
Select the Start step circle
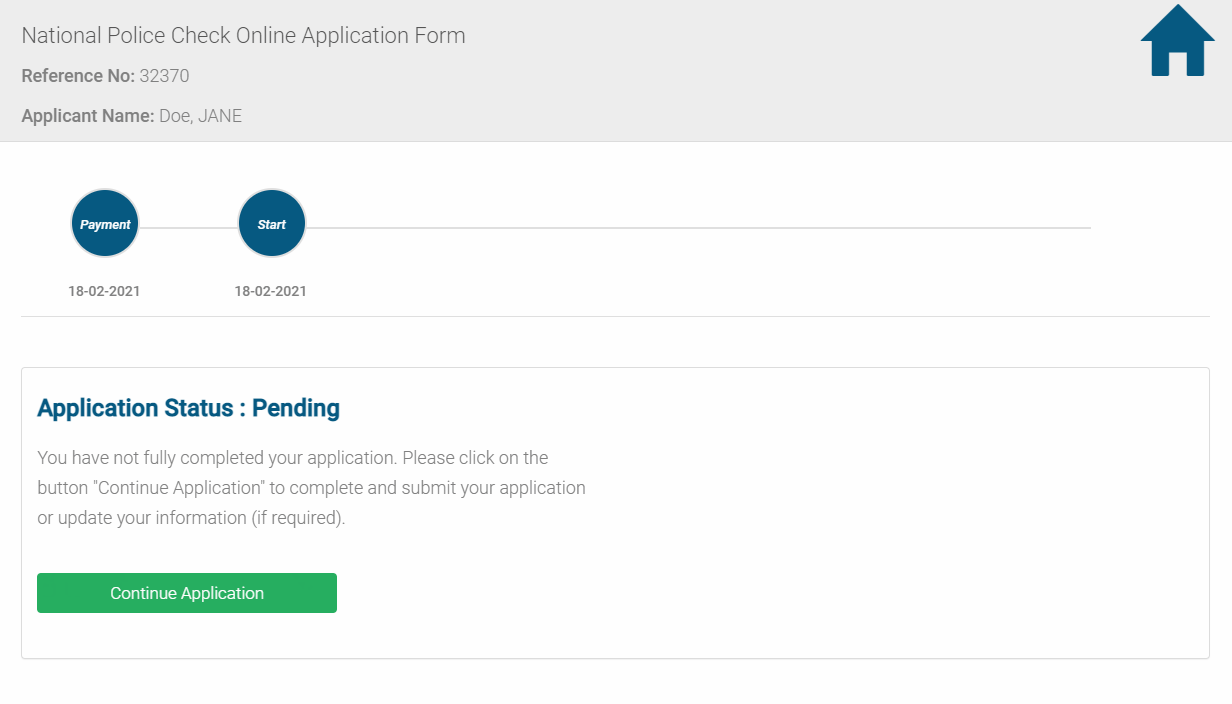[271, 224]
